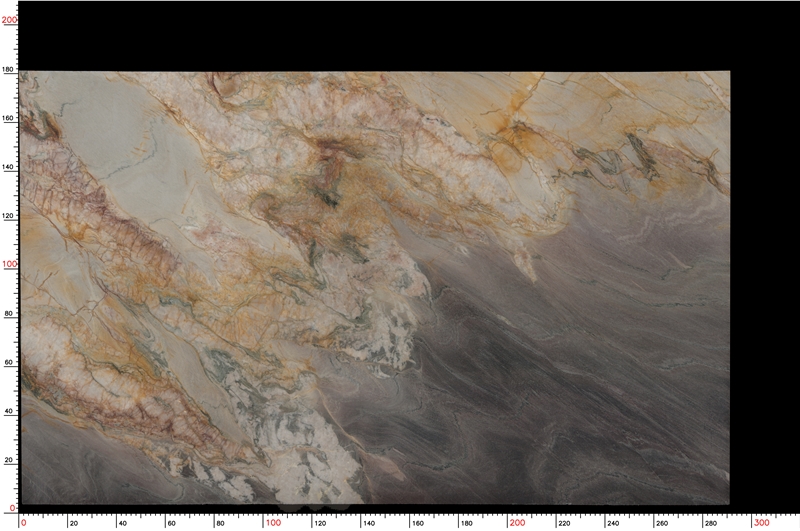The height and width of the screenshot is (531, 800).
Task: Click the 20 mark on the horizontal ruler
Action: [x=74, y=523]
